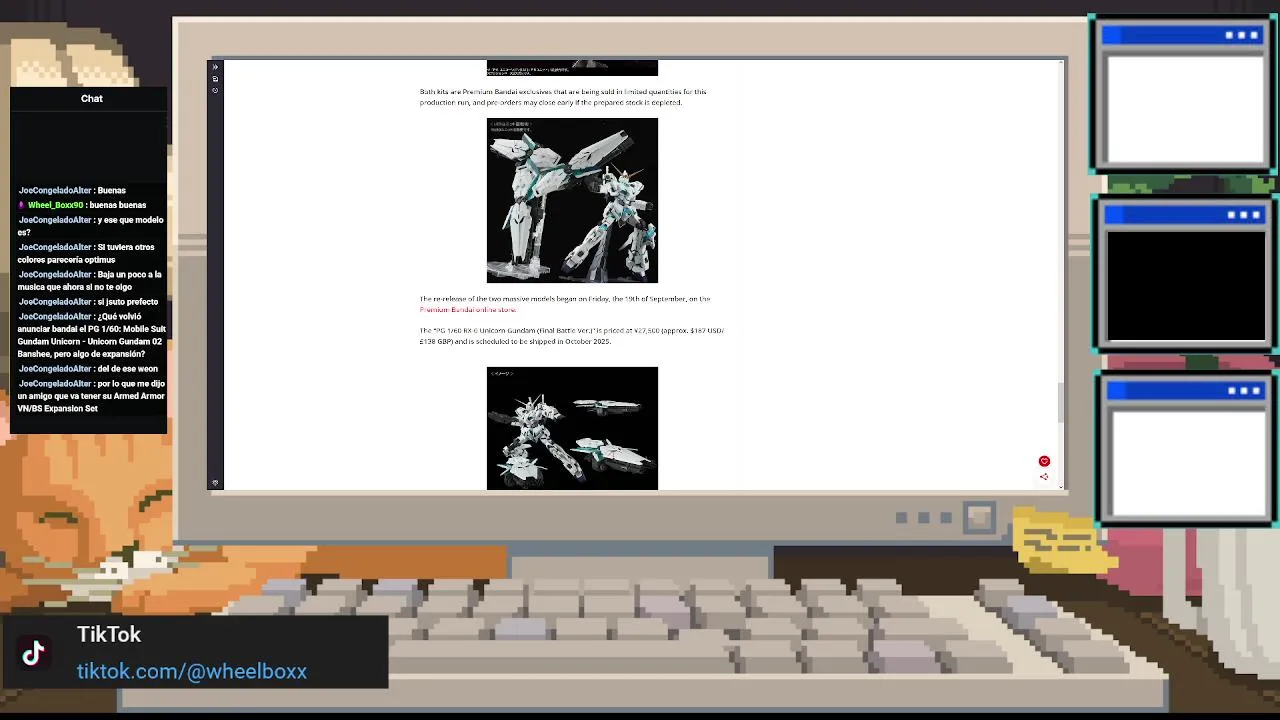Click the TikTok logo icon in the overlay

click(x=34, y=653)
